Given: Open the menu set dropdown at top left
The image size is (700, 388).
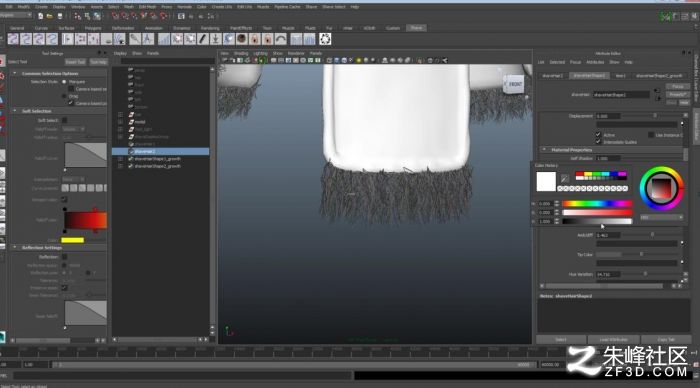Looking at the screenshot, I should click(x=16, y=15).
